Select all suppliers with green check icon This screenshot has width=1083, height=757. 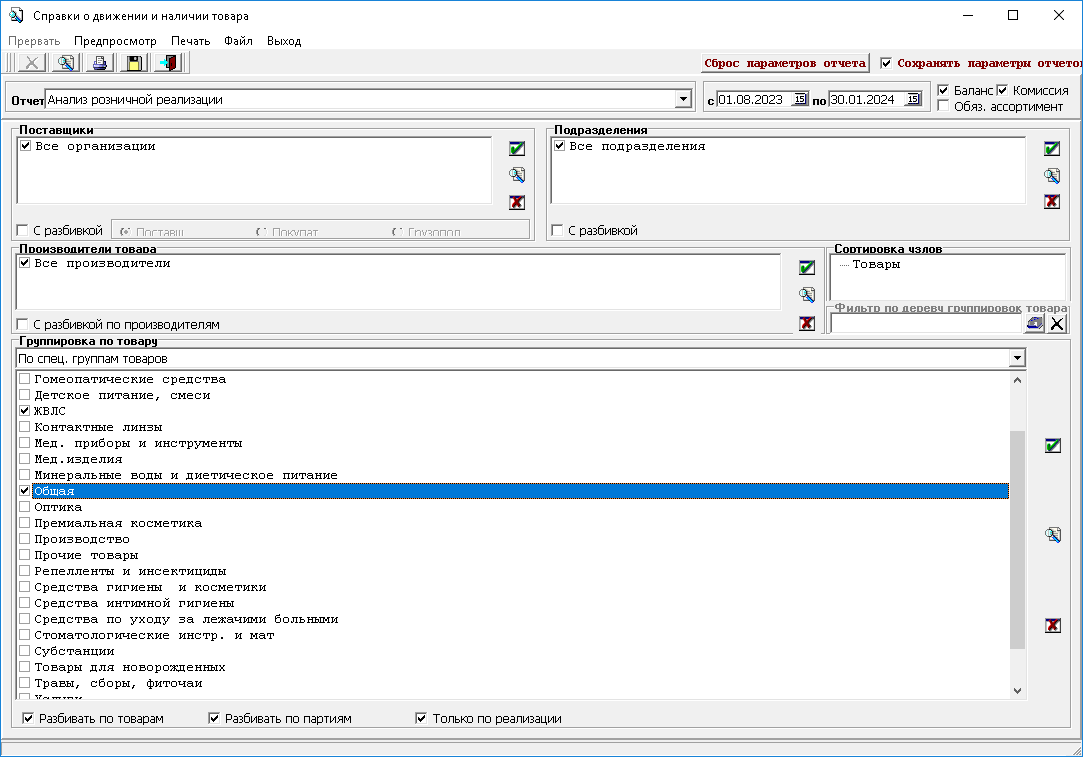[x=517, y=148]
